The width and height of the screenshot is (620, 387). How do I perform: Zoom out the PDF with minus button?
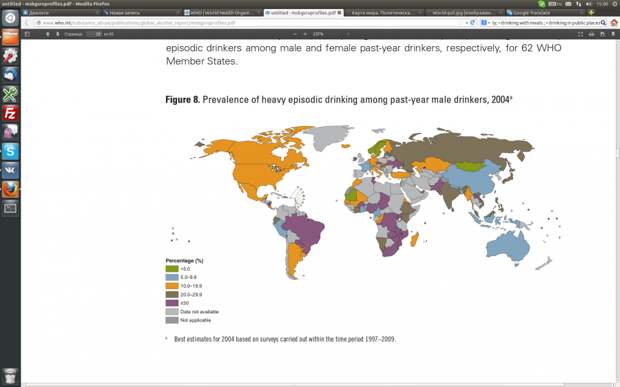[295, 34]
